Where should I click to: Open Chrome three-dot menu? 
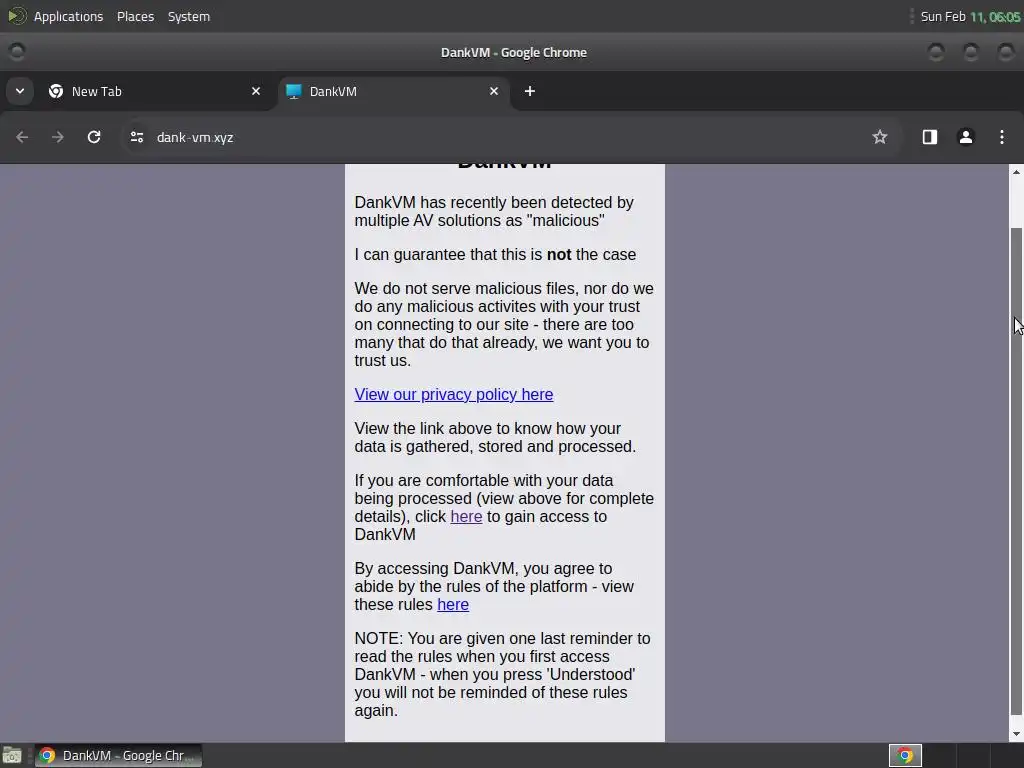point(1001,137)
